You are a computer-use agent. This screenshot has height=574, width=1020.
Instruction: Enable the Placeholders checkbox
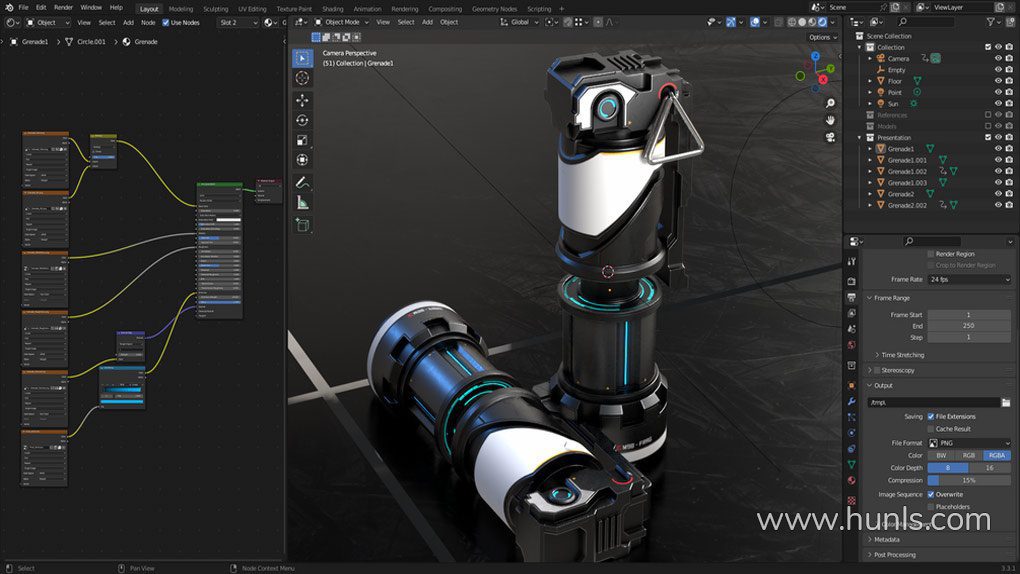click(x=931, y=506)
